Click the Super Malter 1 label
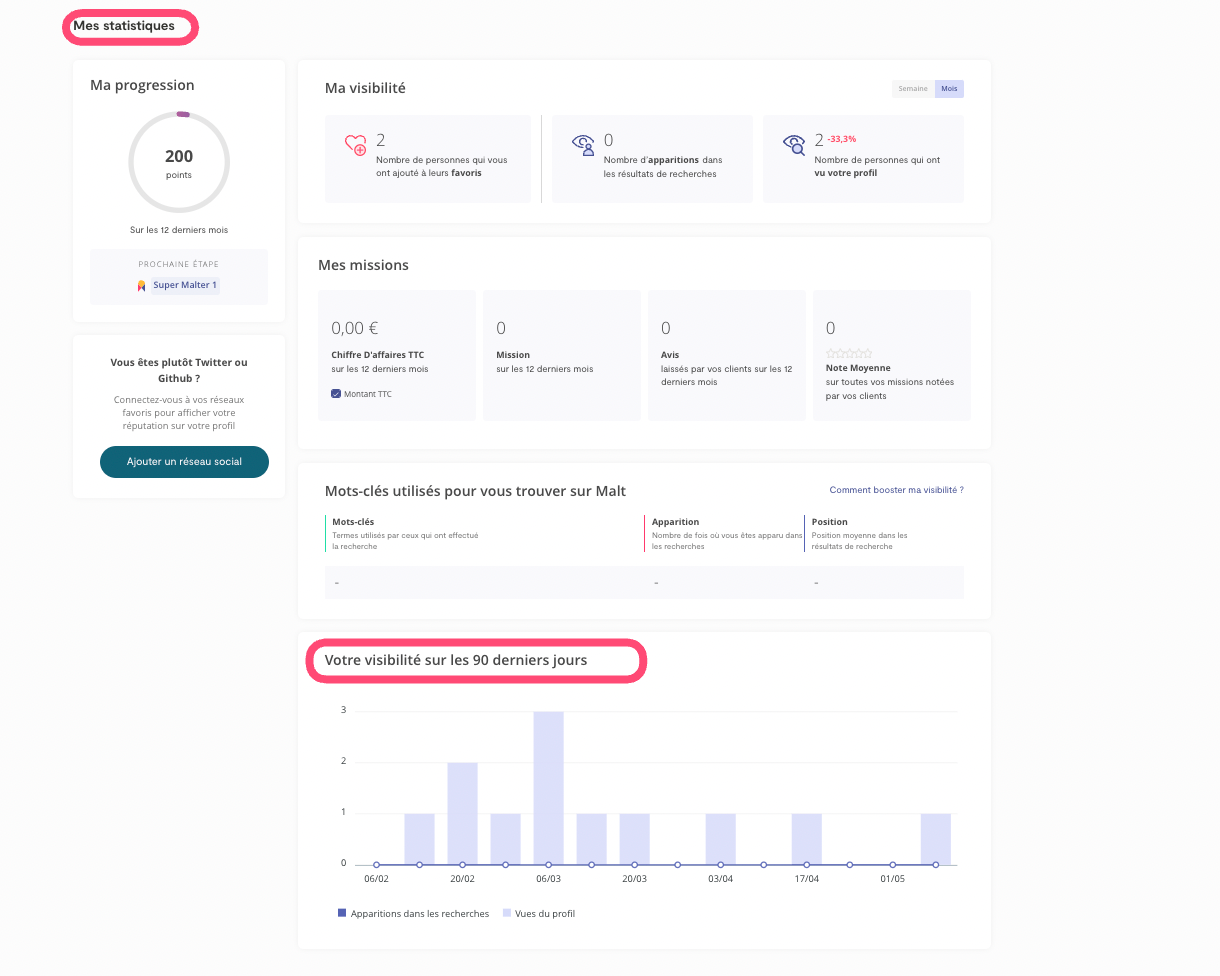This screenshot has width=1220, height=976. 185,285
